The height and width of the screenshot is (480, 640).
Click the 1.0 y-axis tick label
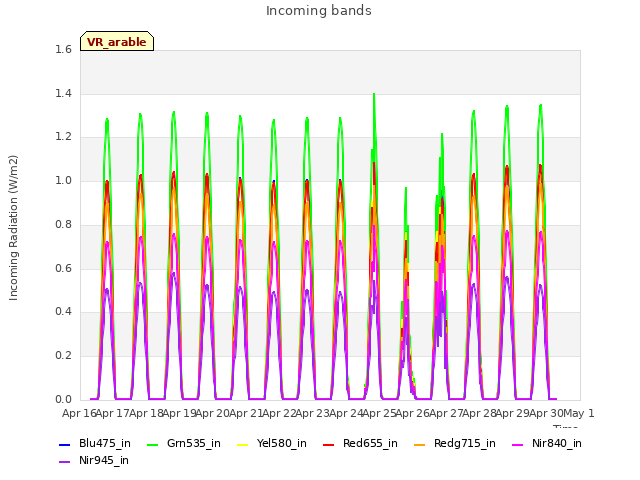[63, 180]
